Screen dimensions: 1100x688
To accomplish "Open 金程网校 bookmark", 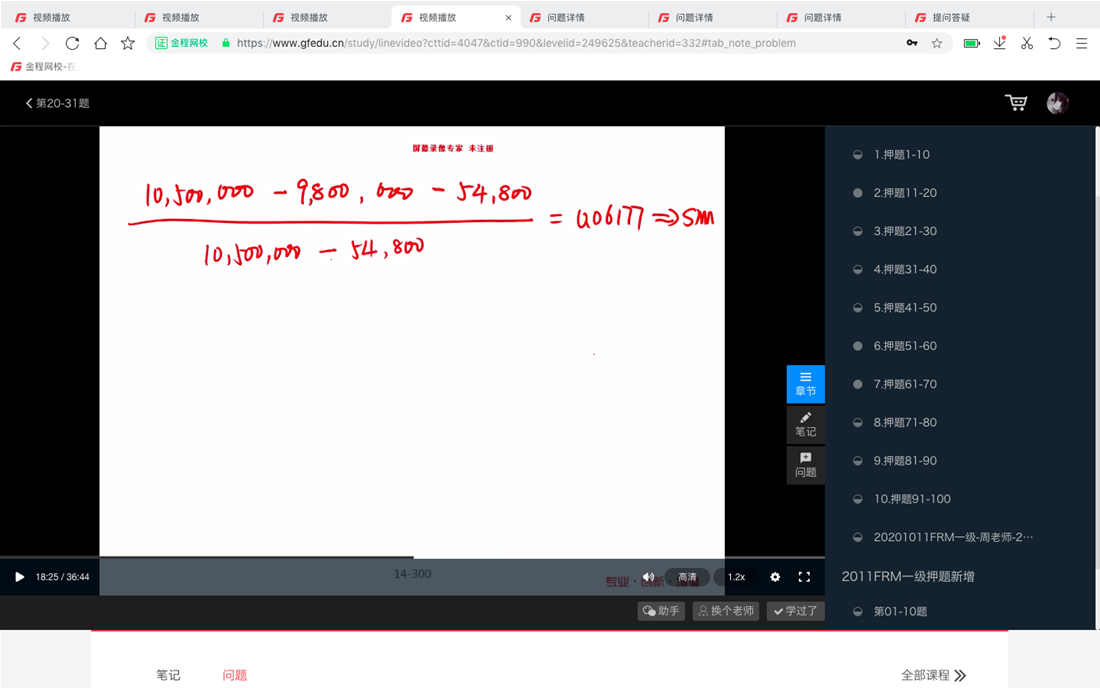I will point(42,67).
